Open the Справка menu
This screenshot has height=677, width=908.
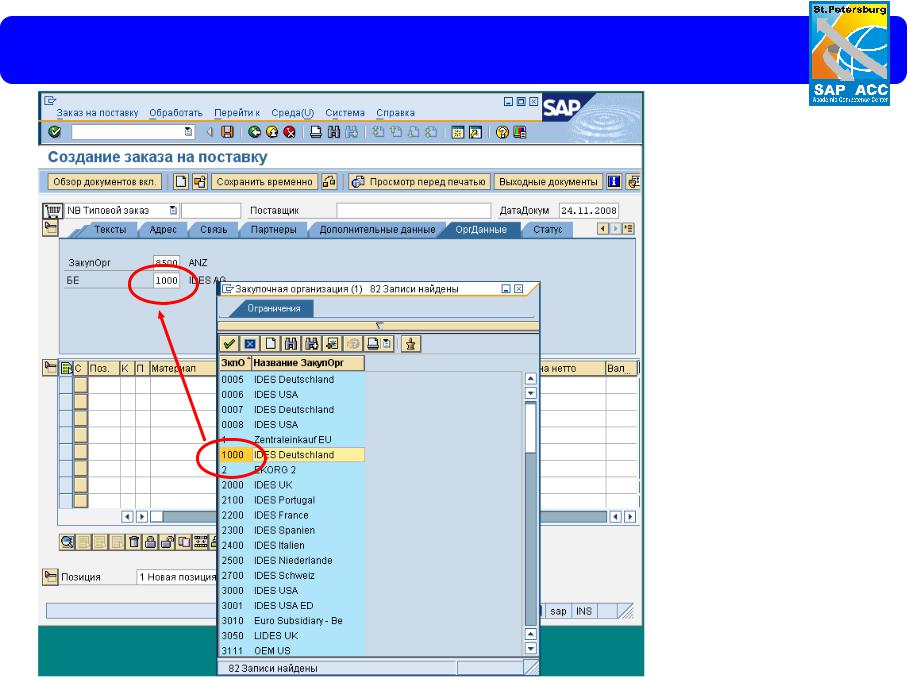point(396,113)
